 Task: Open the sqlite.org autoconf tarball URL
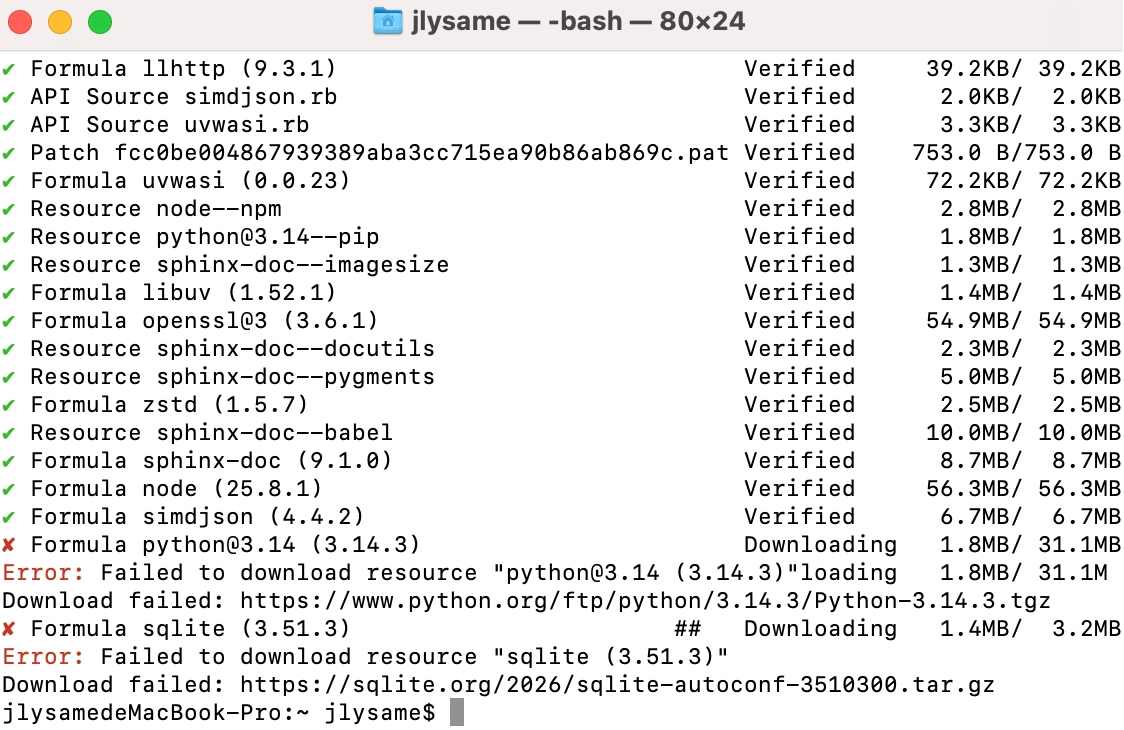pyautogui.click(x=617, y=685)
